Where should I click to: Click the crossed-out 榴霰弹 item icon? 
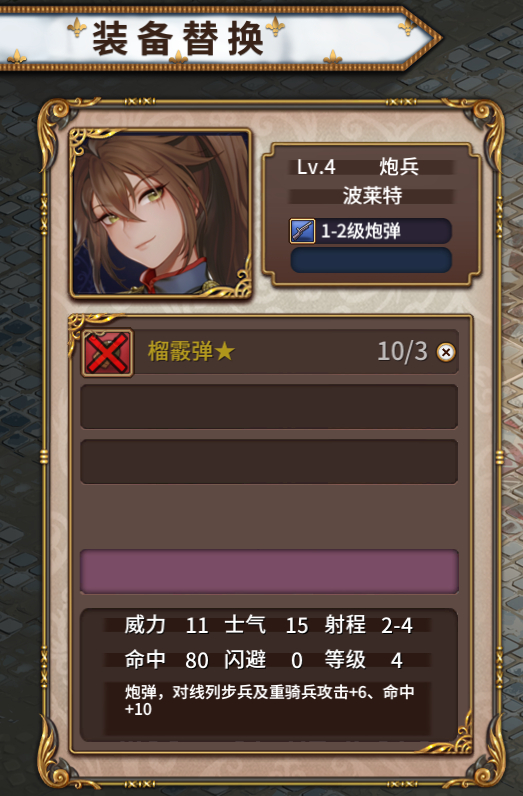pos(108,352)
